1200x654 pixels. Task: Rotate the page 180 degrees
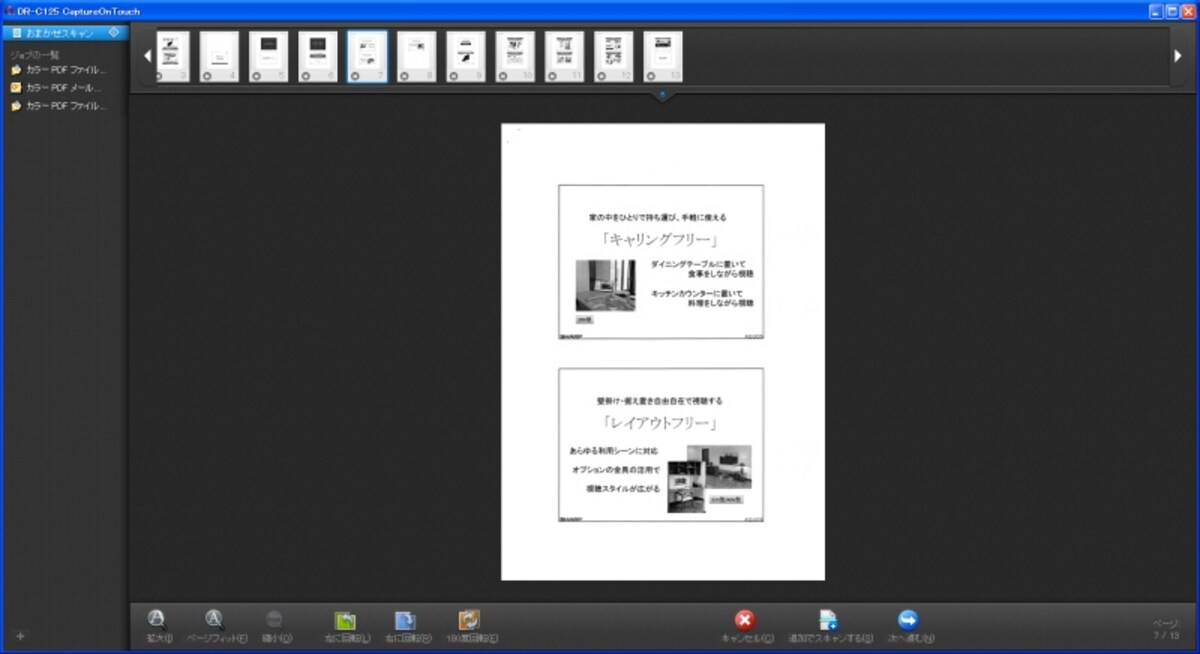[x=469, y=620]
